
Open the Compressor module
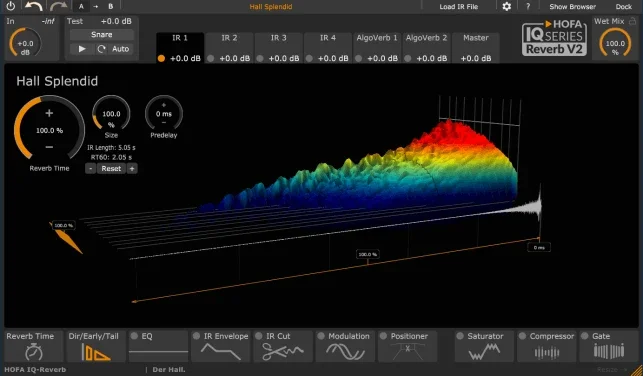[547, 346]
